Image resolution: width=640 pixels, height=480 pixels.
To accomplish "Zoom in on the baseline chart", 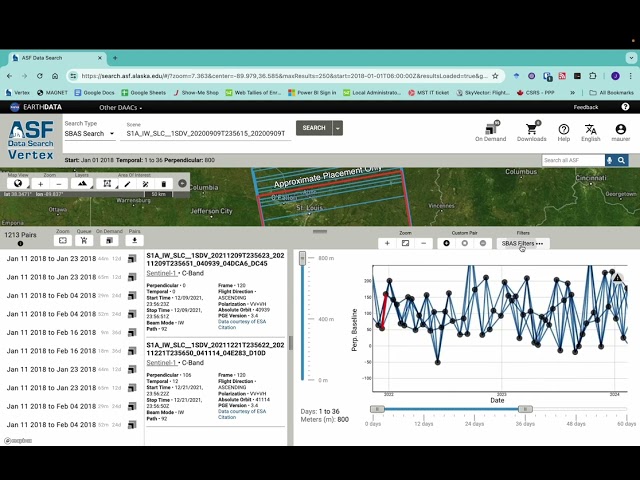I will [387, 243].
